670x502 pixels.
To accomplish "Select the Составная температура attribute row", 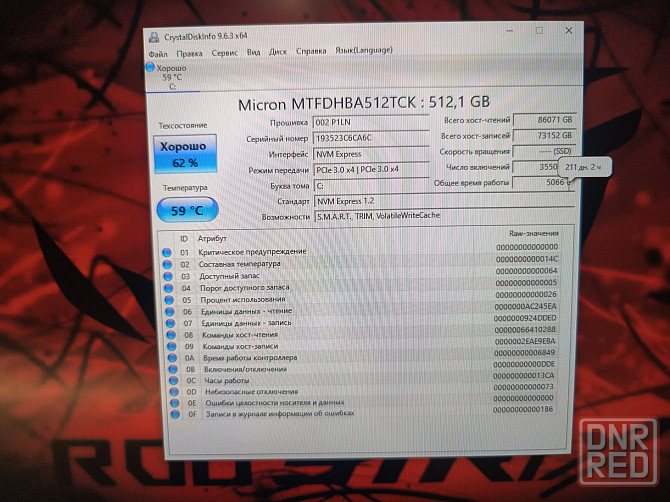I will 361,262.
